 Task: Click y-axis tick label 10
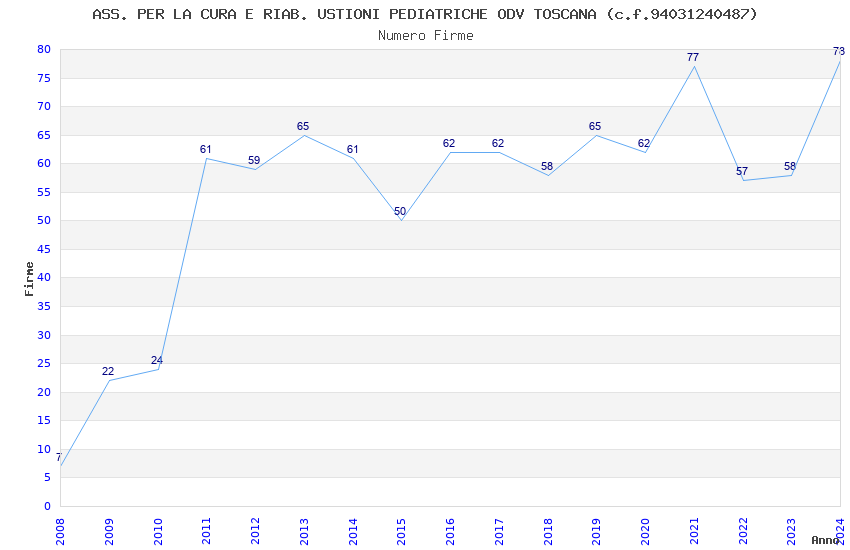pyautogui.click(x=44, y=449)
